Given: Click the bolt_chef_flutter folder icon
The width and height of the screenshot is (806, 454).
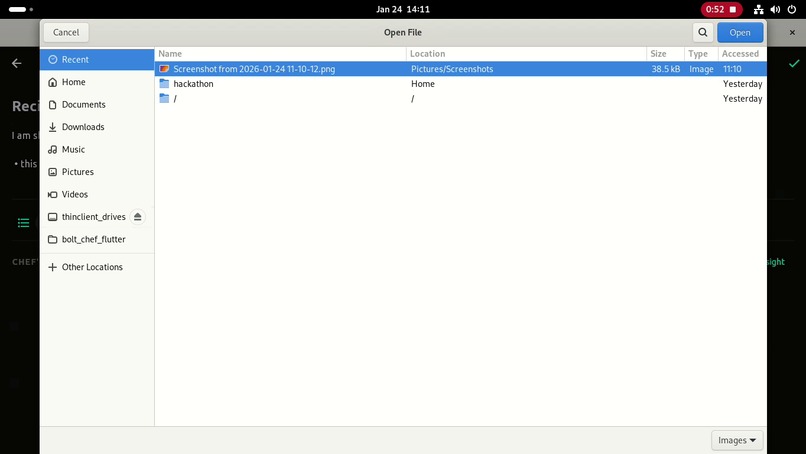Looking at the screenshot, I should 52,240.
